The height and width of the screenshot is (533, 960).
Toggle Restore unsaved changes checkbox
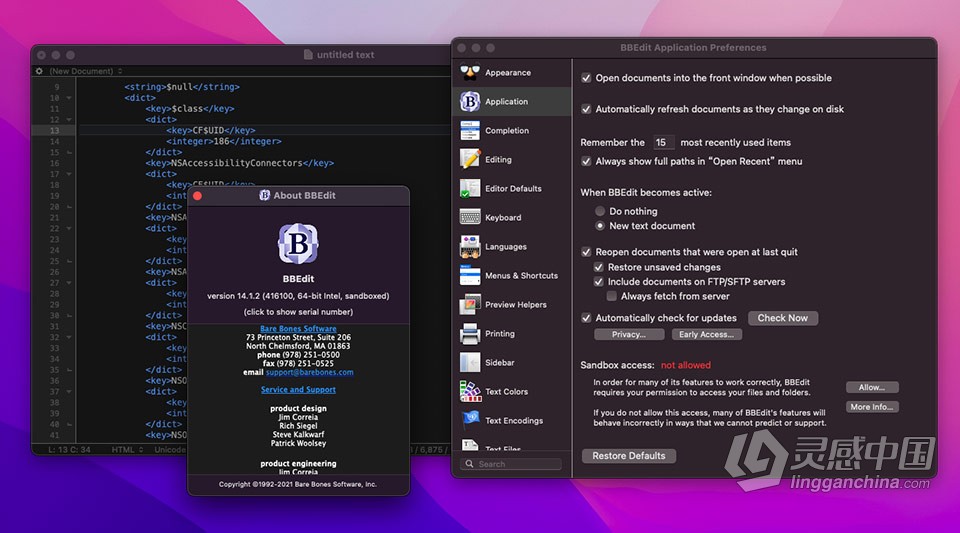[599, 267]
